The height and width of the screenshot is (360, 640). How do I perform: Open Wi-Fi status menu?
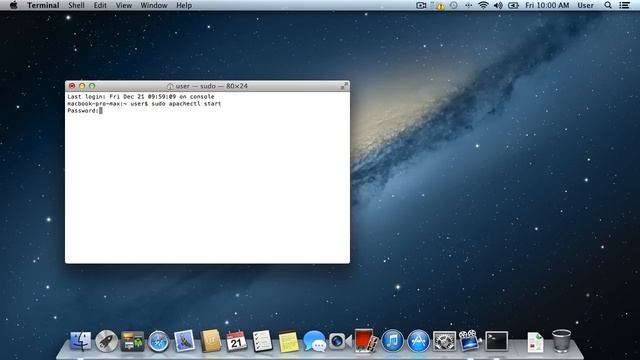[483, 5]
